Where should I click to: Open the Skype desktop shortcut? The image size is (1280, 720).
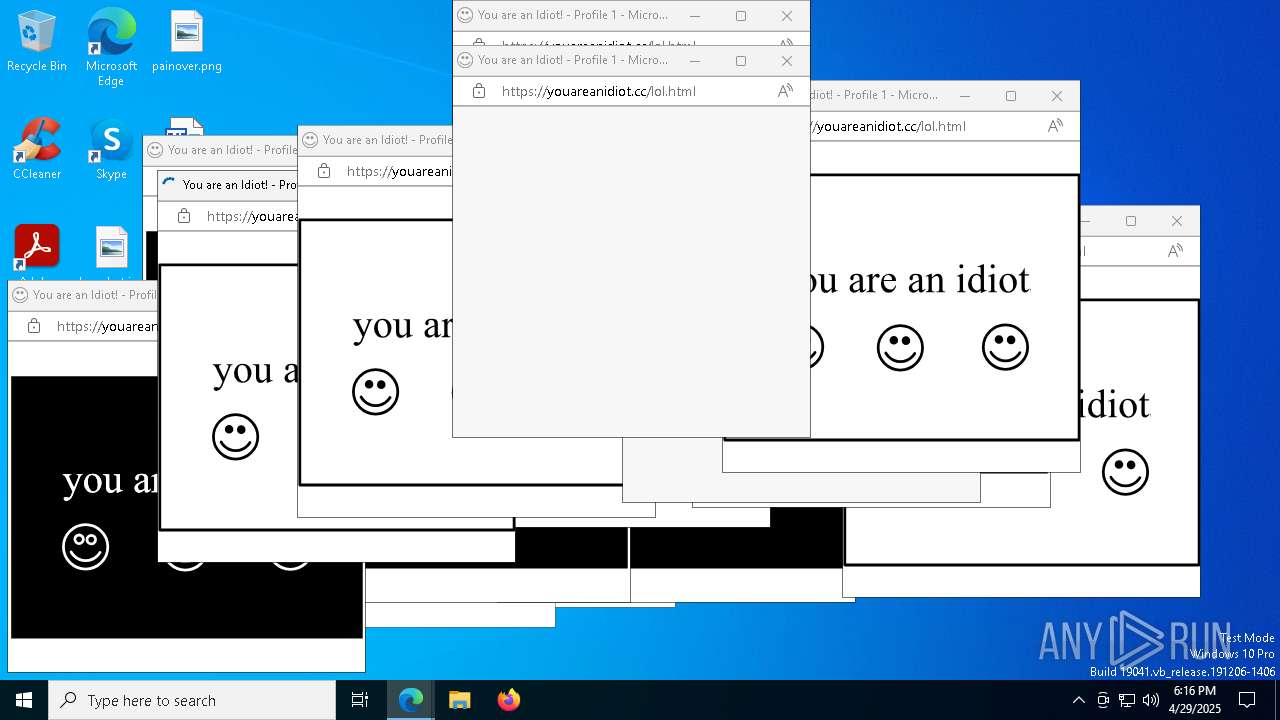[111, 149]
